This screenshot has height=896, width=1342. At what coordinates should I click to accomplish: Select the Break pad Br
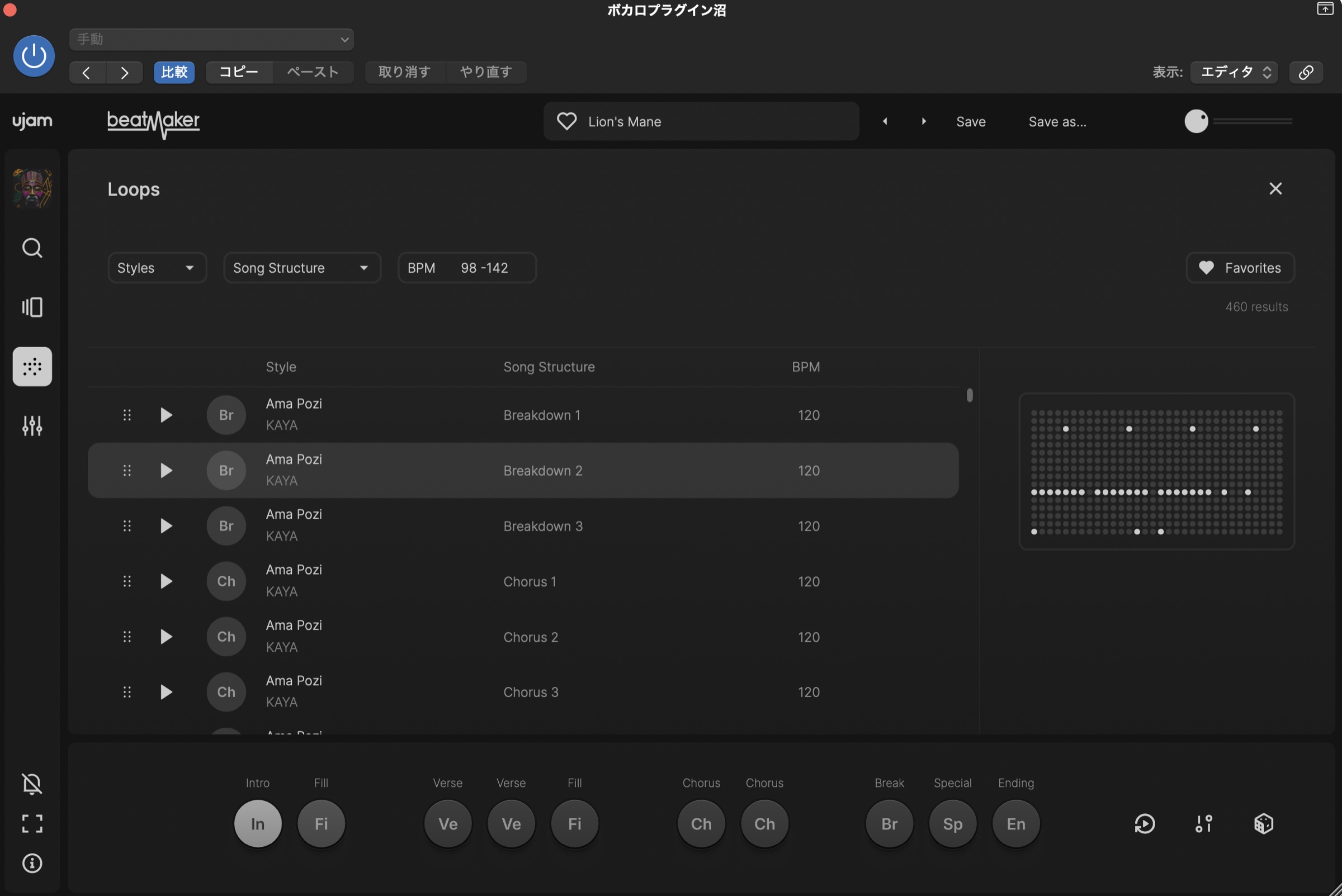[889, 824]
